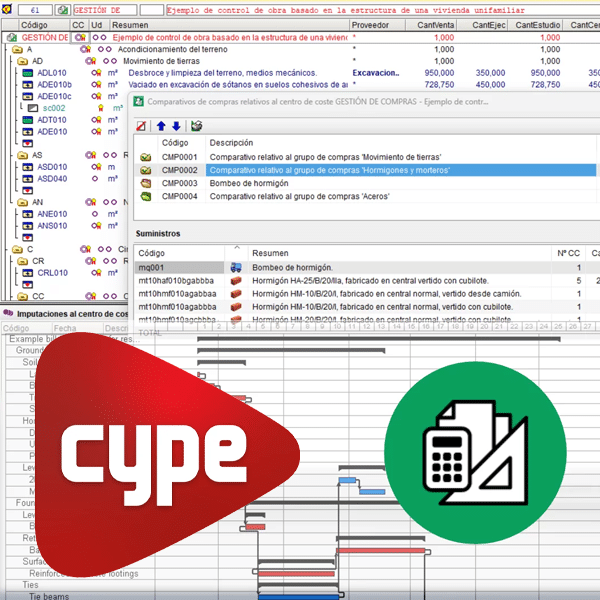Select comparative row CMP0001

pos(365,157)
